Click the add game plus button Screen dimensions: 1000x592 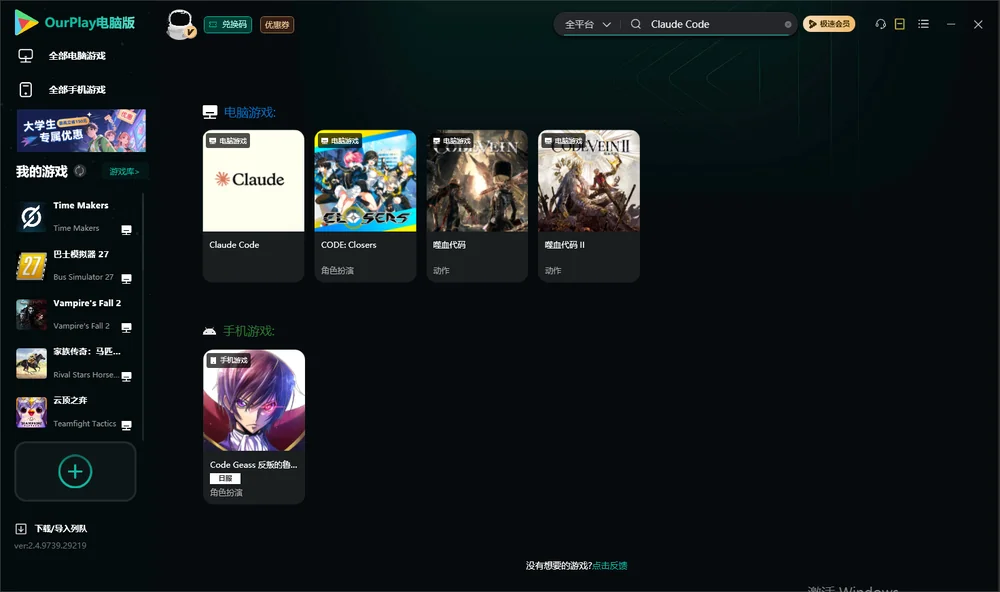(75, 471)
